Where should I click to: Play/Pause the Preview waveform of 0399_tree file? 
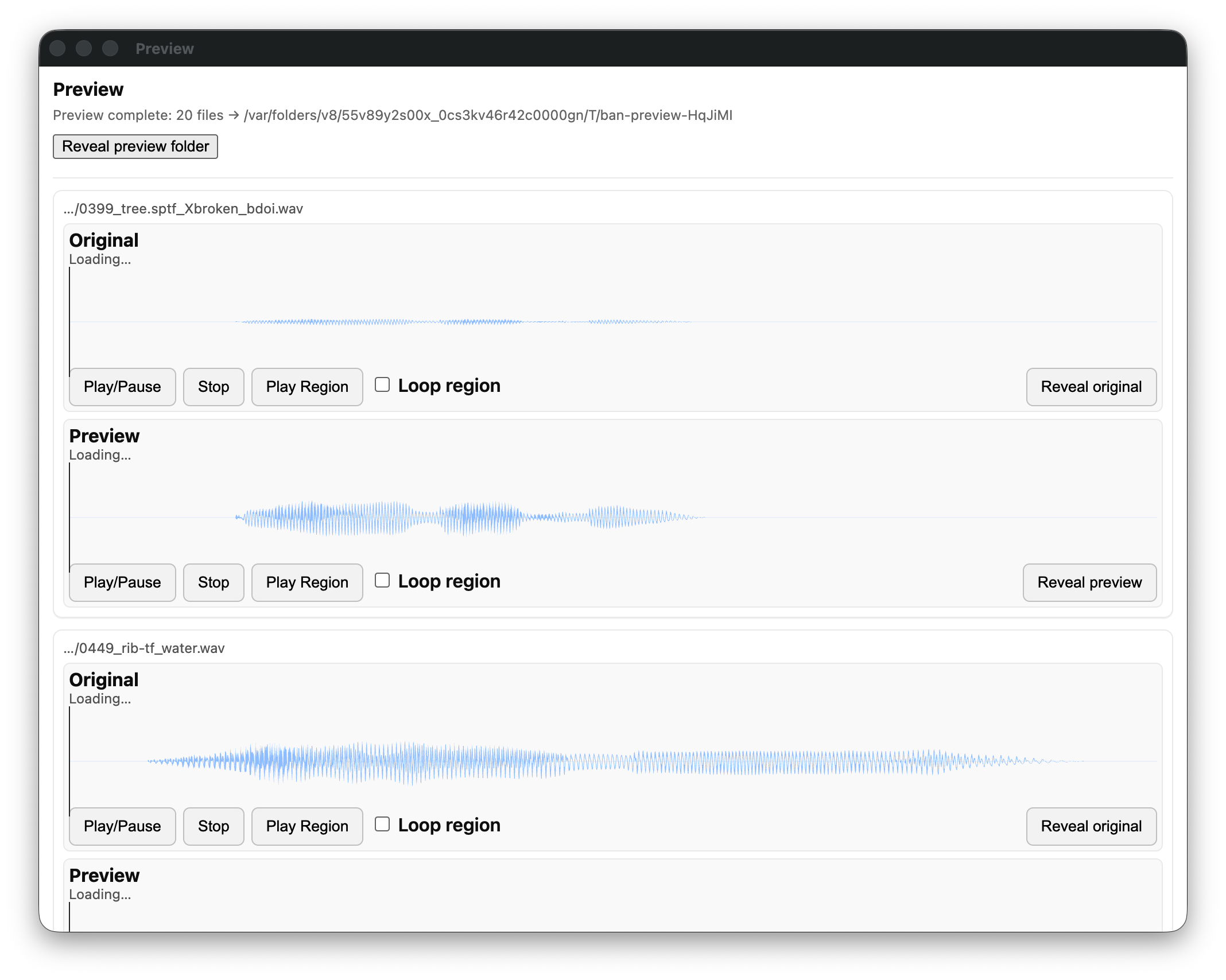(122, 582)
